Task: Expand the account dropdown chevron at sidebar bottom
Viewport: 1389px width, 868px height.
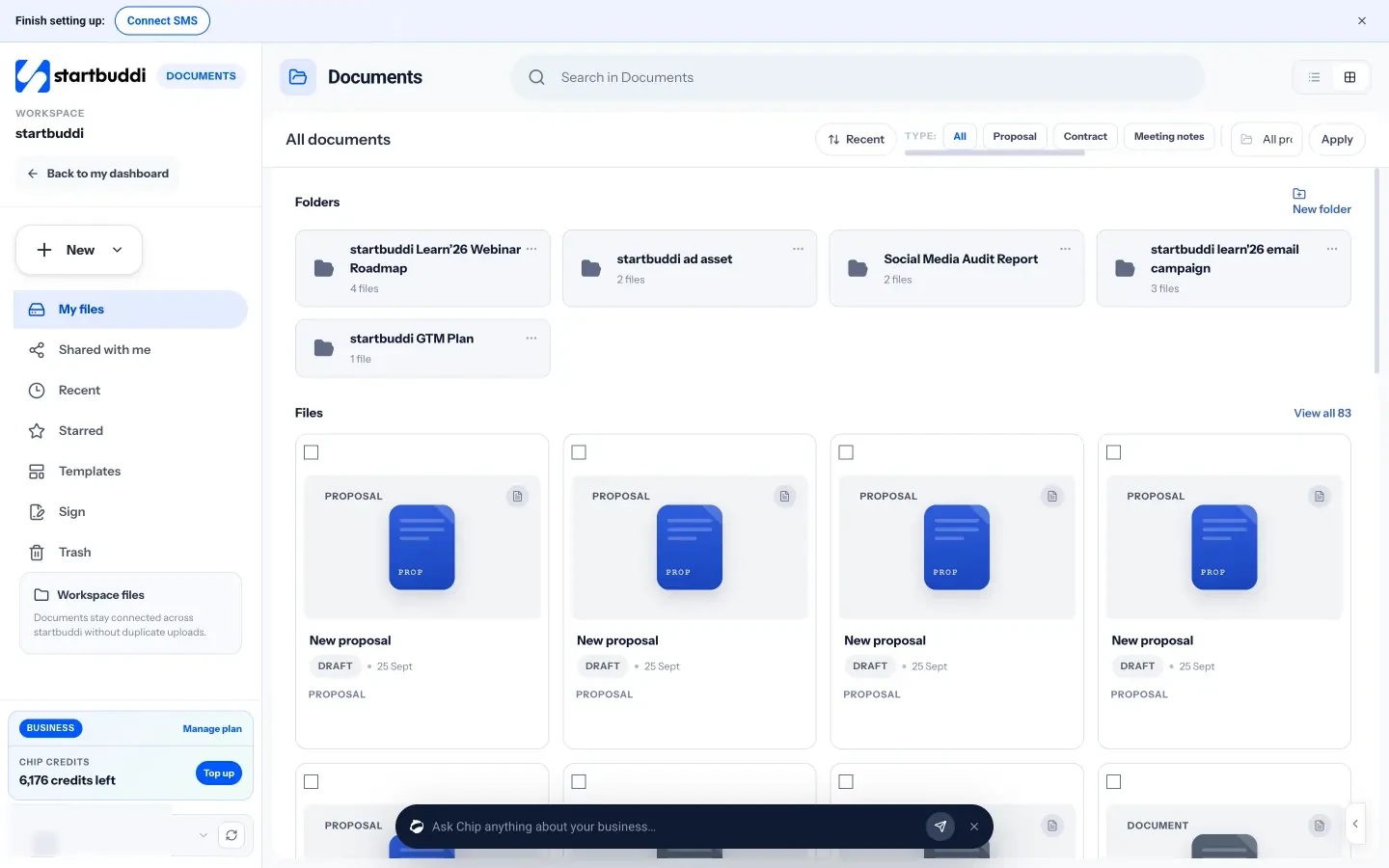Action: 203,835
